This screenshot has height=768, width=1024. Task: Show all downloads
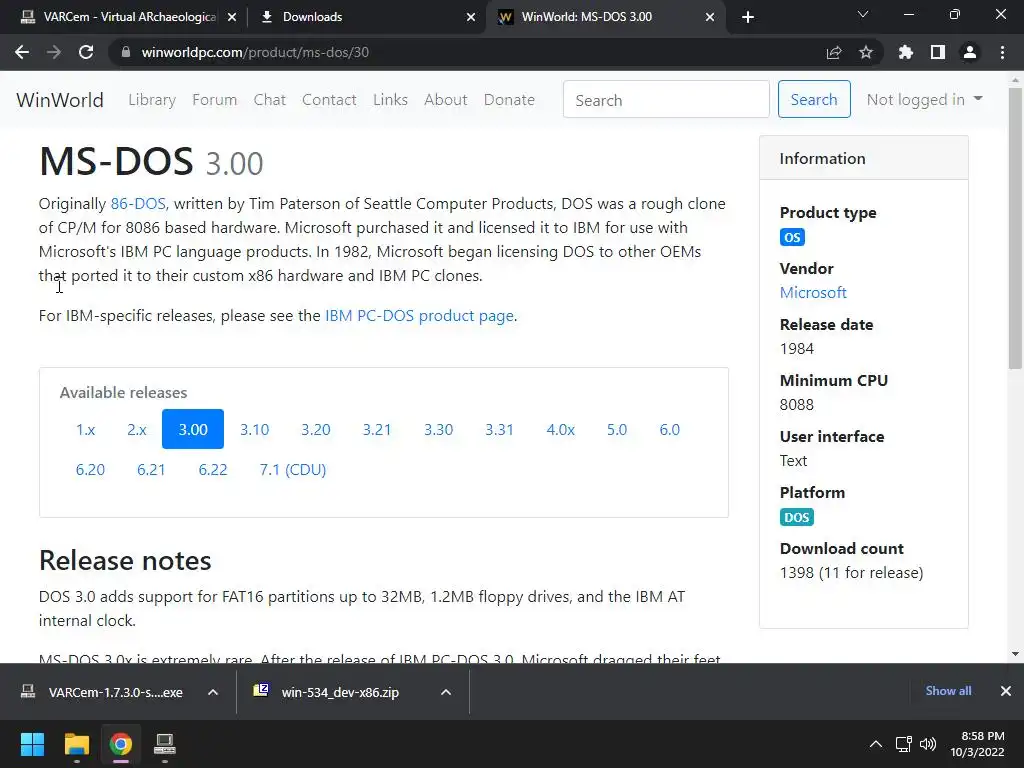(948, 691)
